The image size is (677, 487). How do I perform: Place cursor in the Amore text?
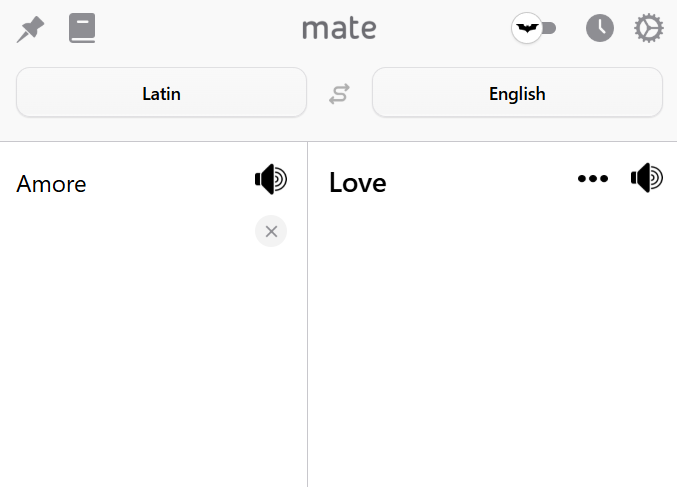pyautogui.click(x=51, y=184)
